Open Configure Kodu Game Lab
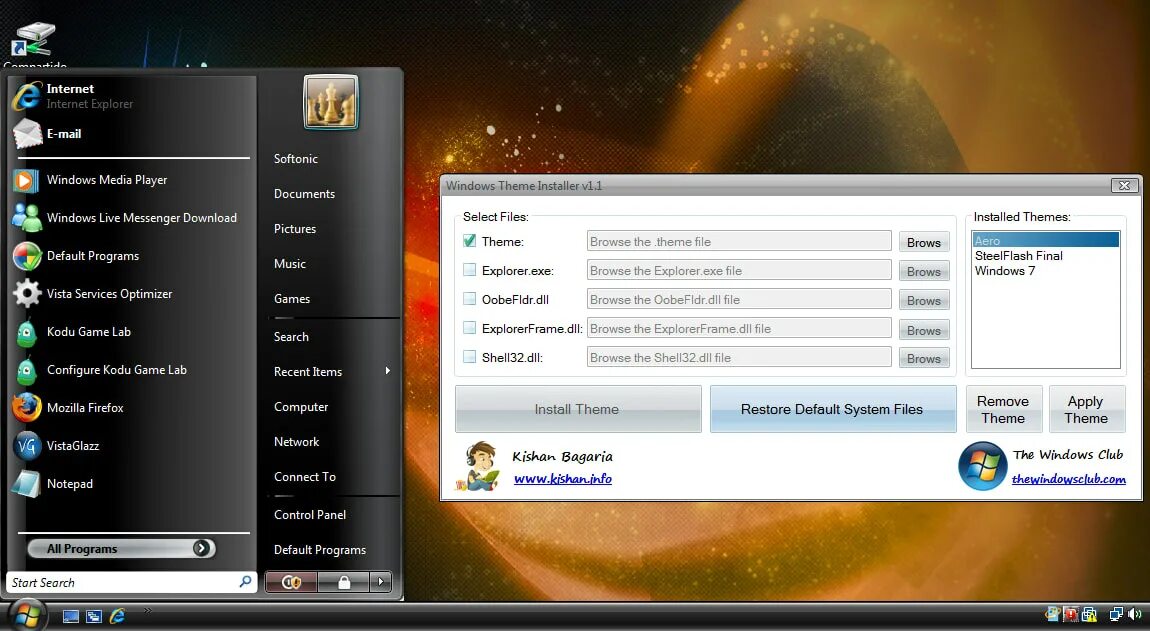The width and height of the screenshot is (1150, 631). [x=132, y=370]
